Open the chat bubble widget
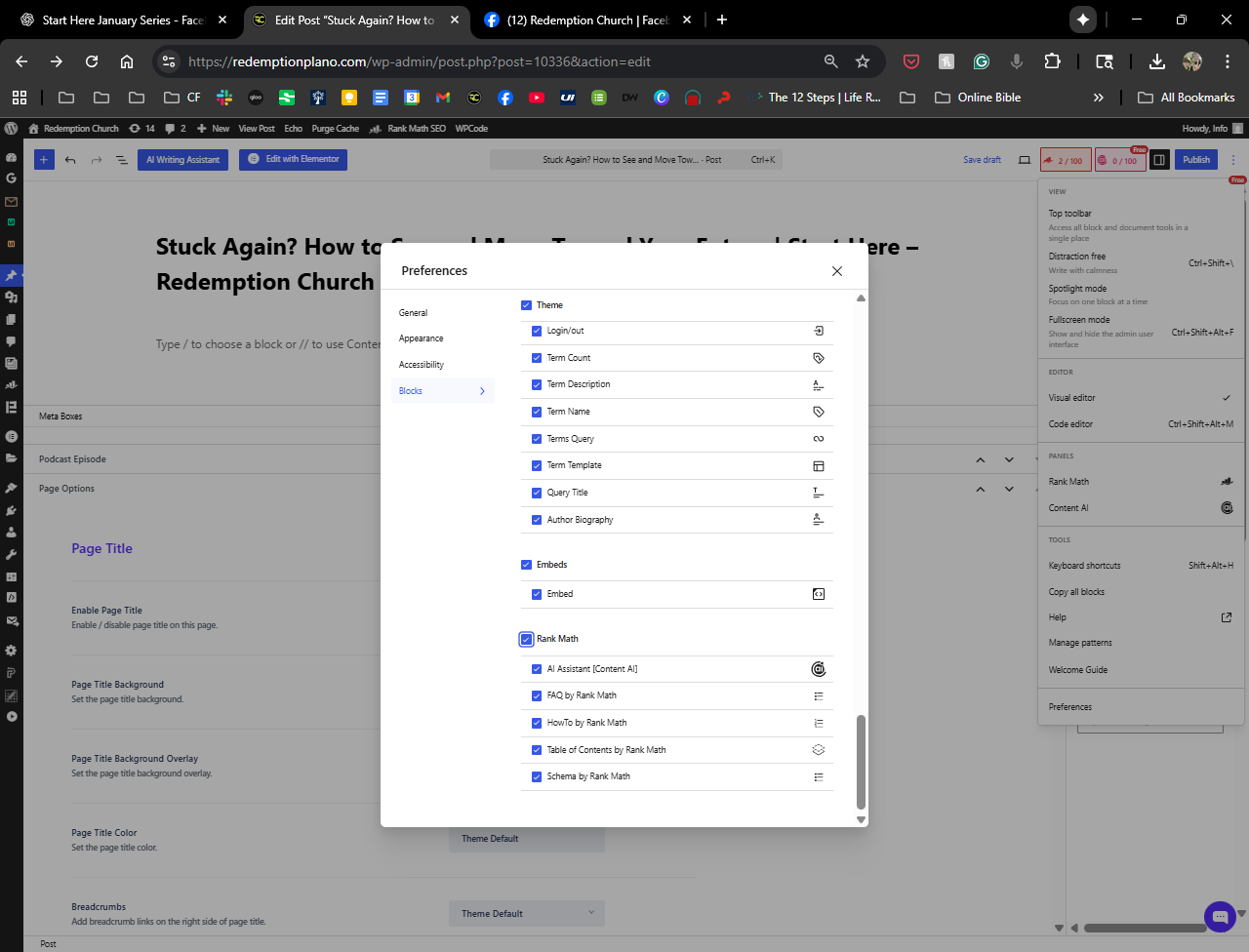This screenshot has height=952, width=1249. click(x=1220, y=917)
